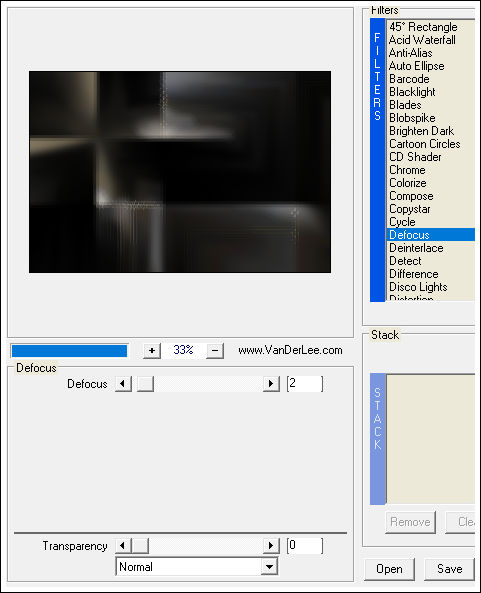Click the Save button
Screen dimensions: 481x593
[449, 569]
